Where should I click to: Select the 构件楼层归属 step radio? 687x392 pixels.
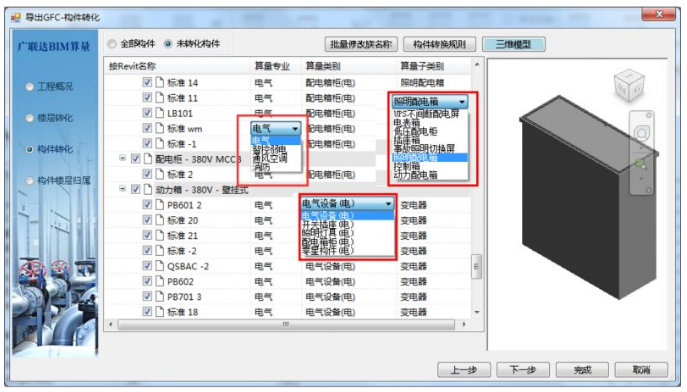pos(29,180)
